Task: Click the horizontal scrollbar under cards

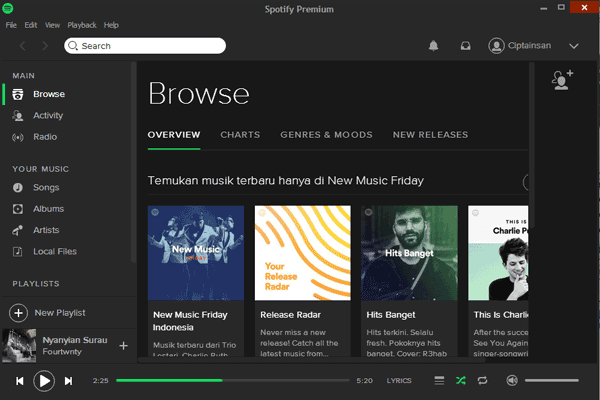Action: coord(311,360)
